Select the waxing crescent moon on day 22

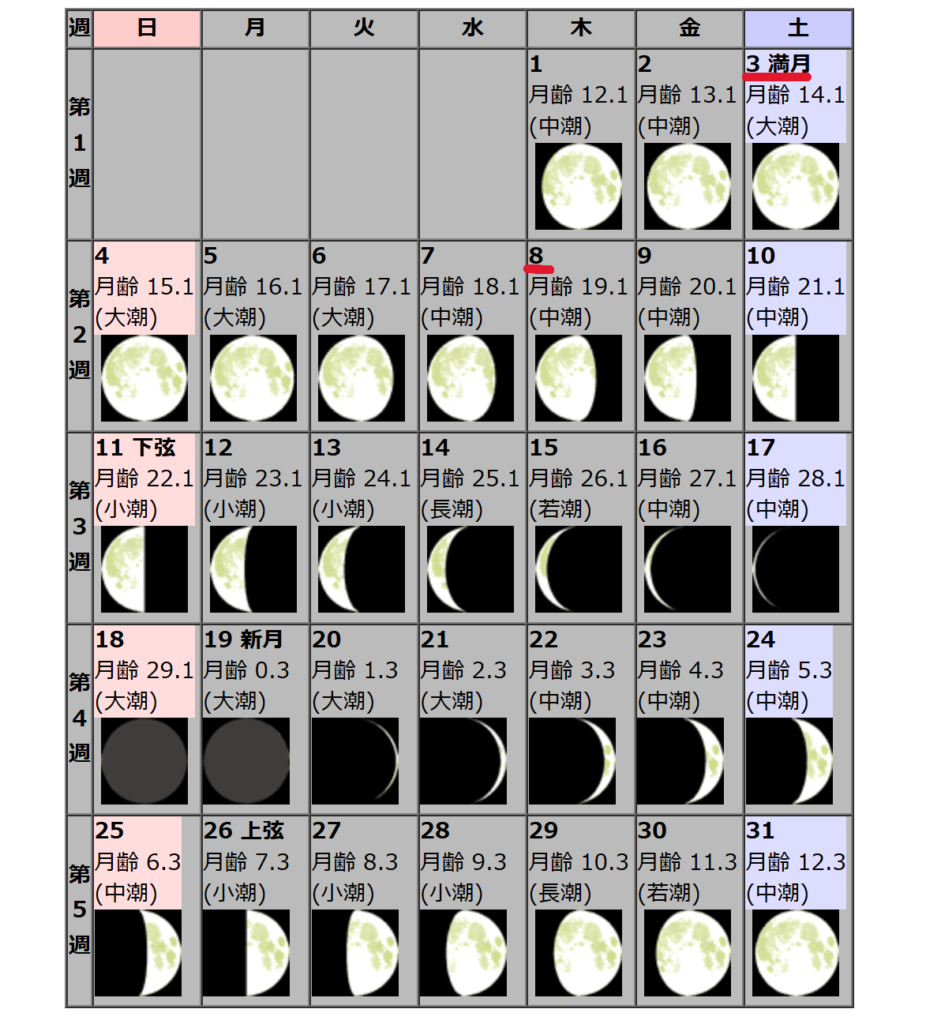pos(578,761)
